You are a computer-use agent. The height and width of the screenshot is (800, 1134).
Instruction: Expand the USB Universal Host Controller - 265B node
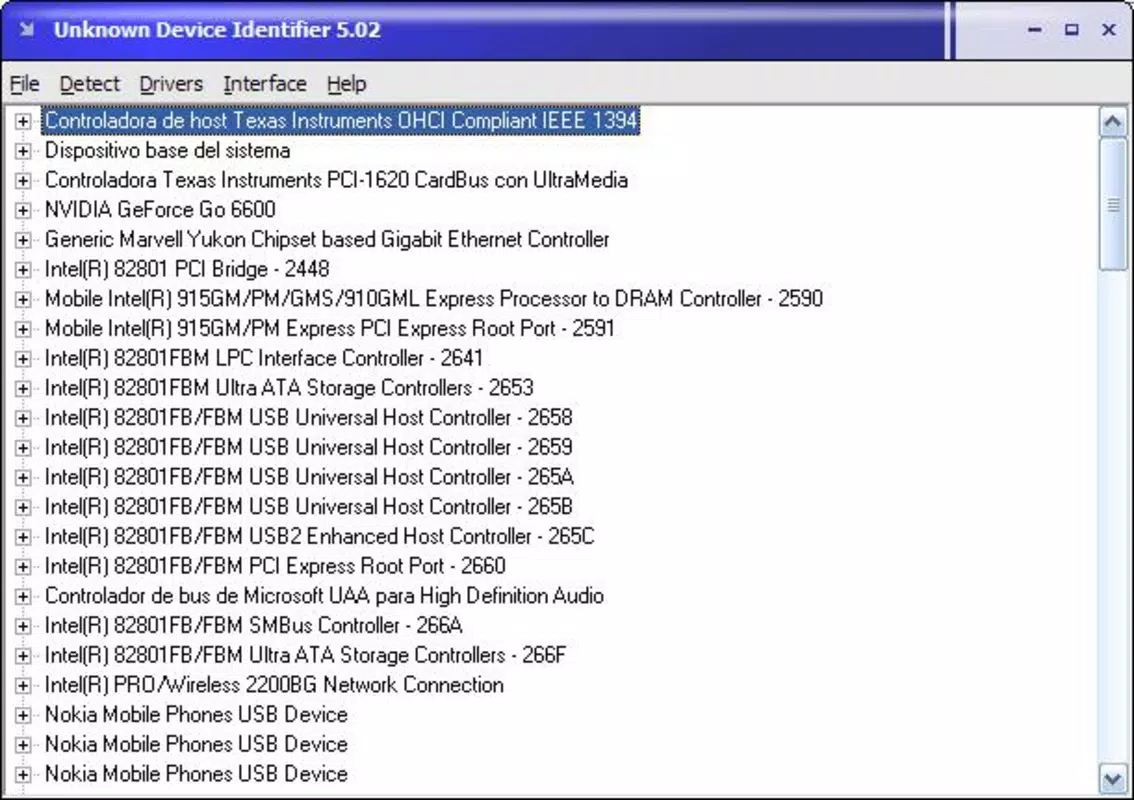coord(23,506)
